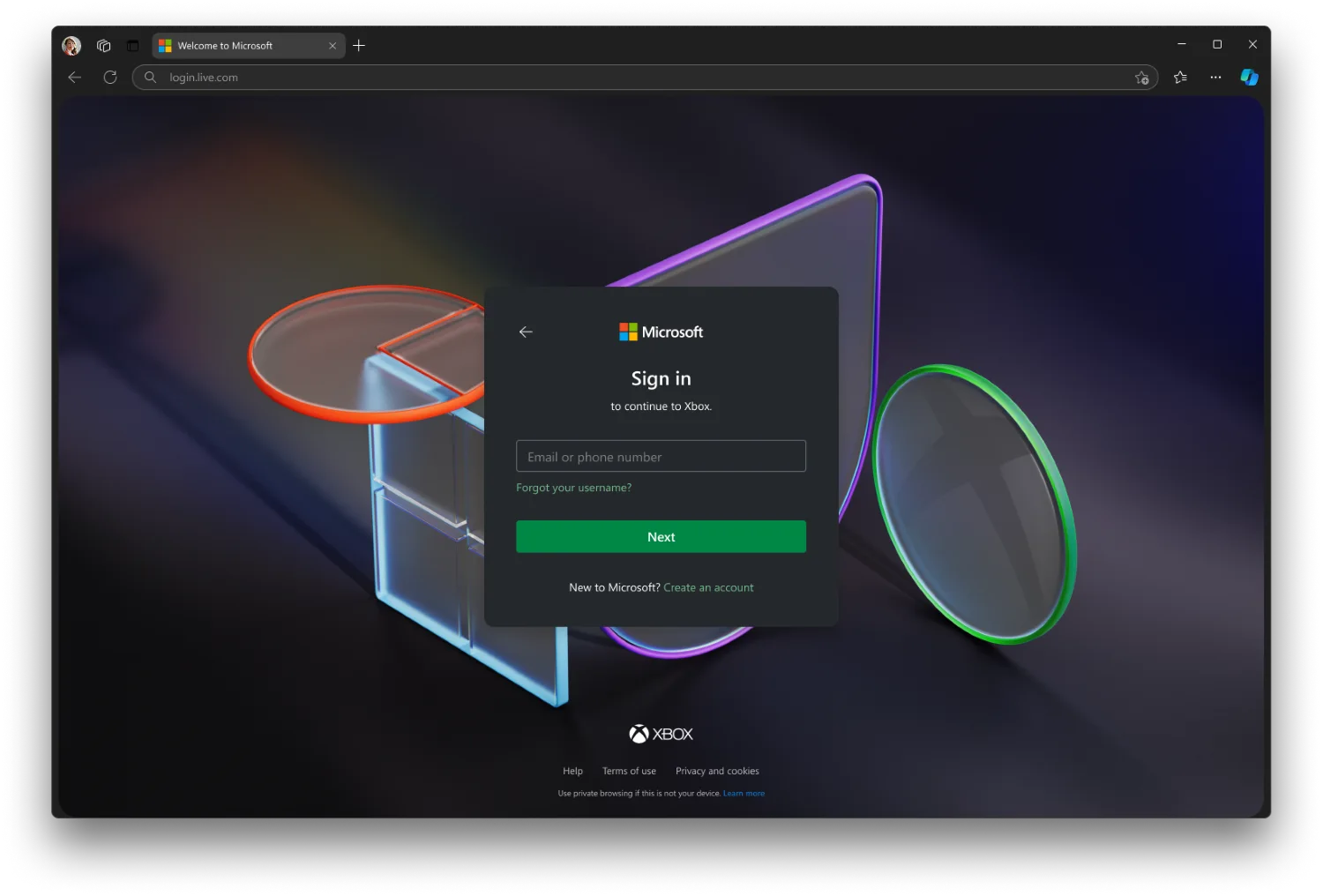Open the Terms of use link
Screen dimensions: 1323x896
(x=629, y=771)
